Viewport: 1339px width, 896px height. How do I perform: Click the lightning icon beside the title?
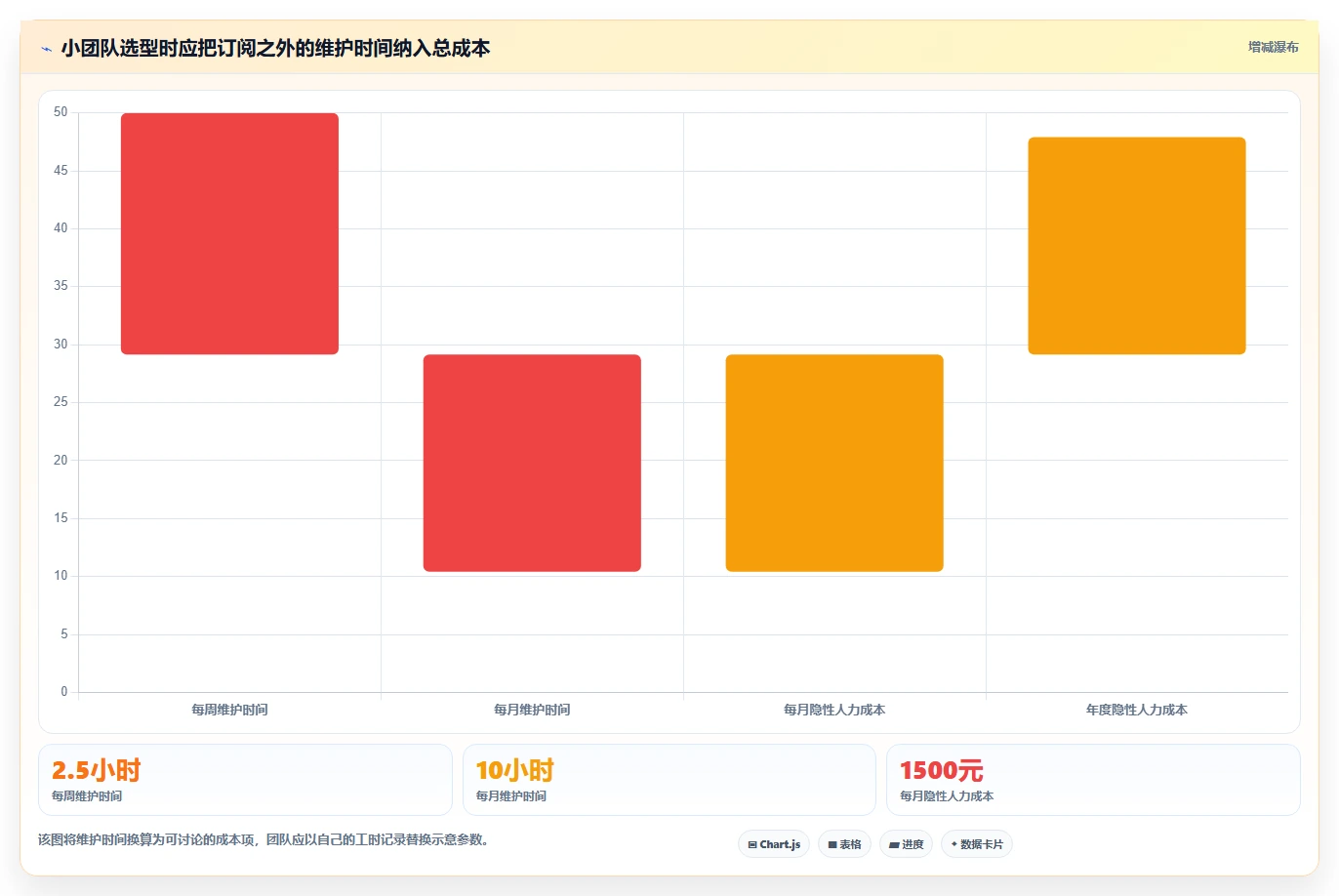click(46, 49)
